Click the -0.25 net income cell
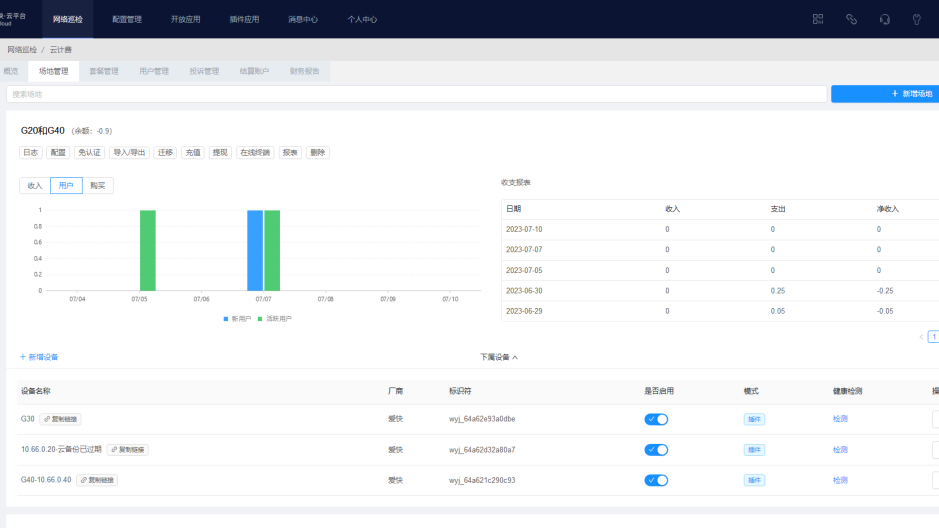939x528 pixels. point(885,291)
